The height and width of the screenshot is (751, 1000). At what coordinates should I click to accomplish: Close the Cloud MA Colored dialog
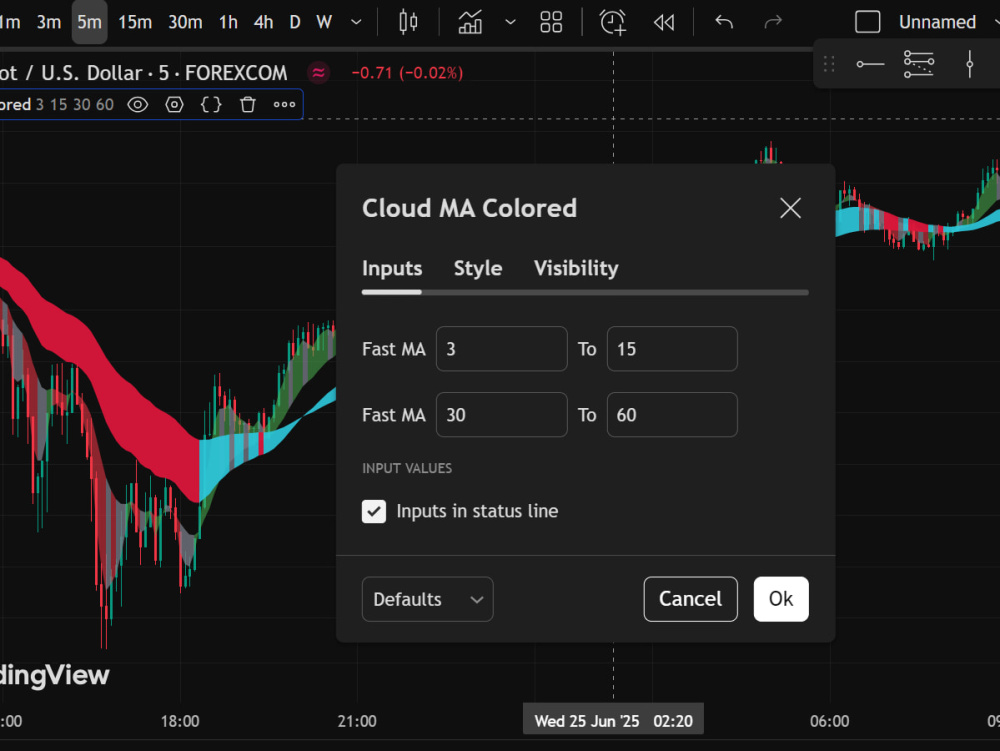(x=790, y=208)
